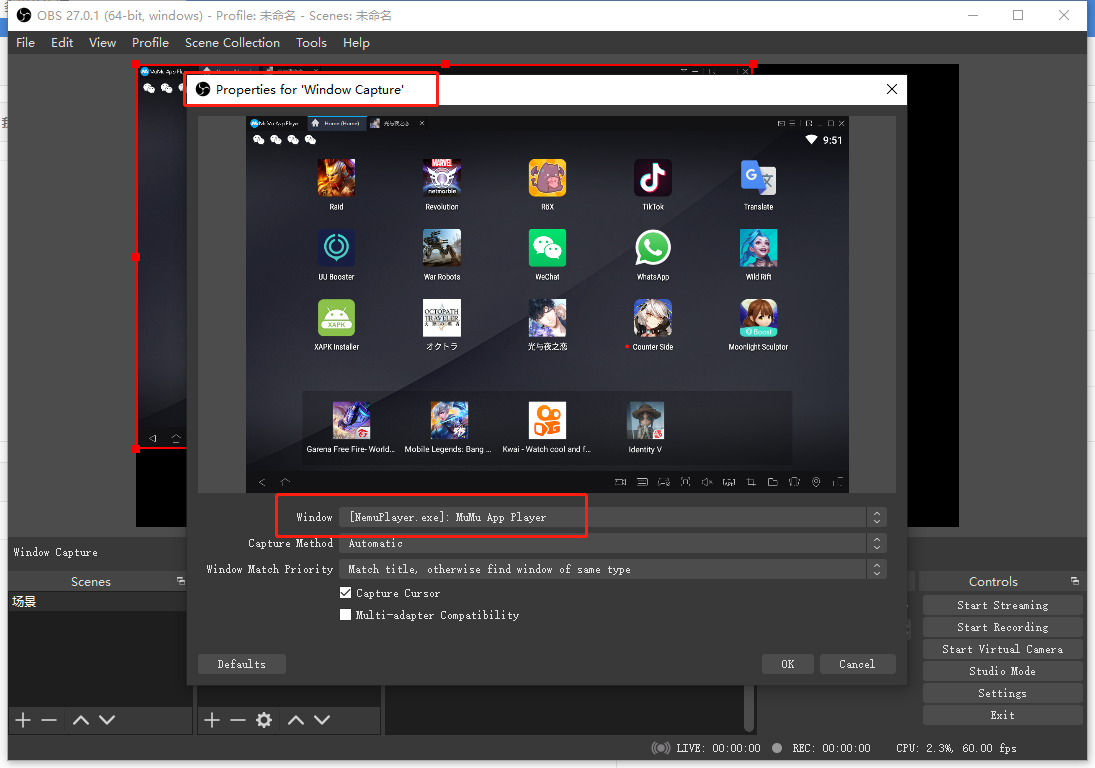This screenshot has height=768, width=1095.
Task: Click Start Streaming
Action: tap(1003, 605)
